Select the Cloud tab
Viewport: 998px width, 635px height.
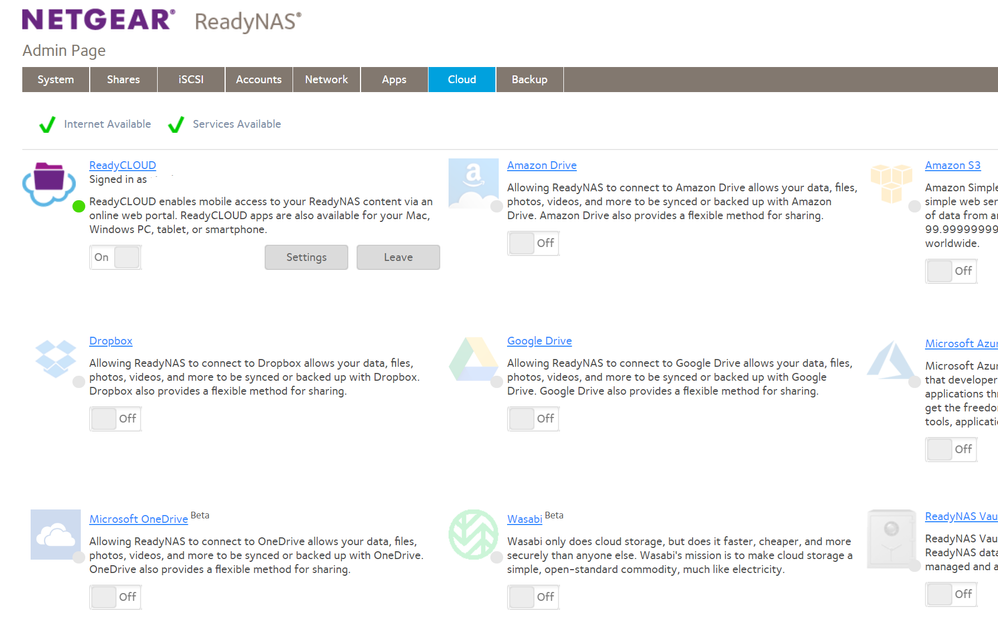click(x=462, y=80)
